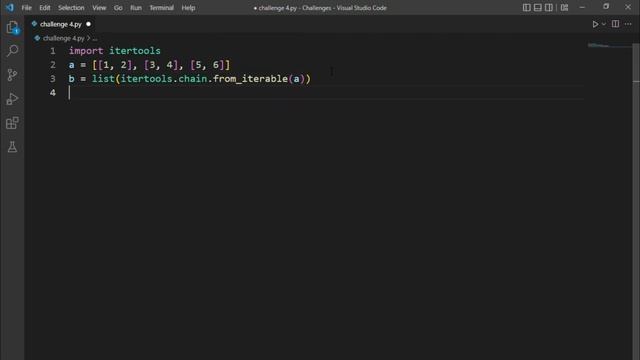Click 'chain' on line 3
Screen dimensions: 640x360
coord(193,79)
